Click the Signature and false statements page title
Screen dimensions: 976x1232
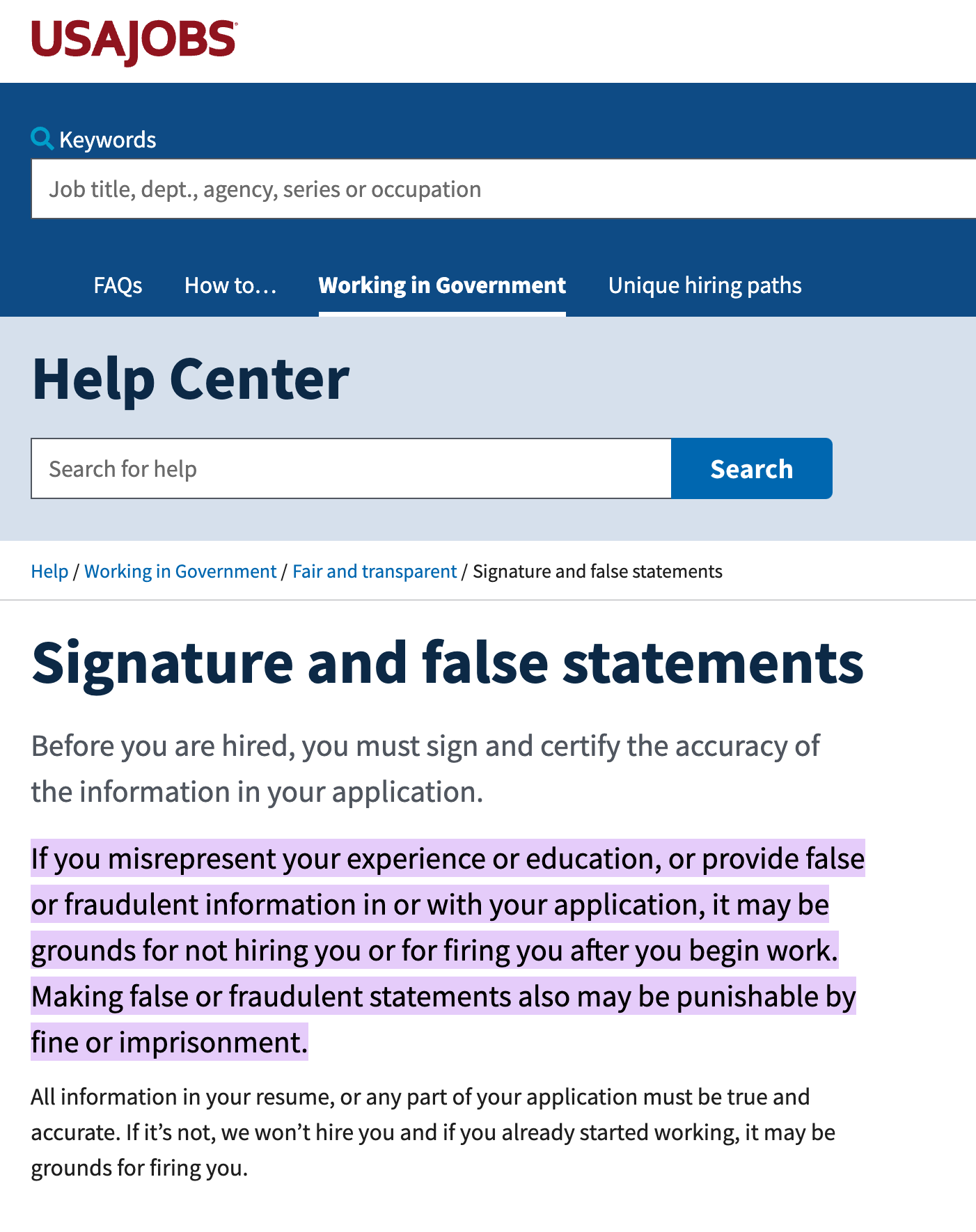point(448,663)
